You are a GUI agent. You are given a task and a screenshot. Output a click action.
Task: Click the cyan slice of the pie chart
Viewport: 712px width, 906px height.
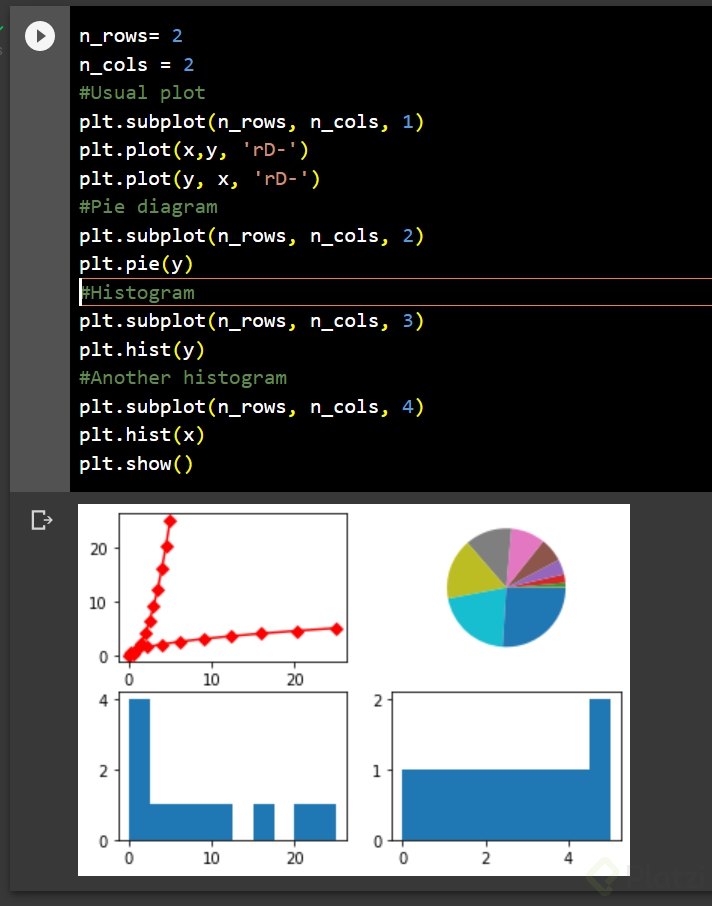pos(479,618)
